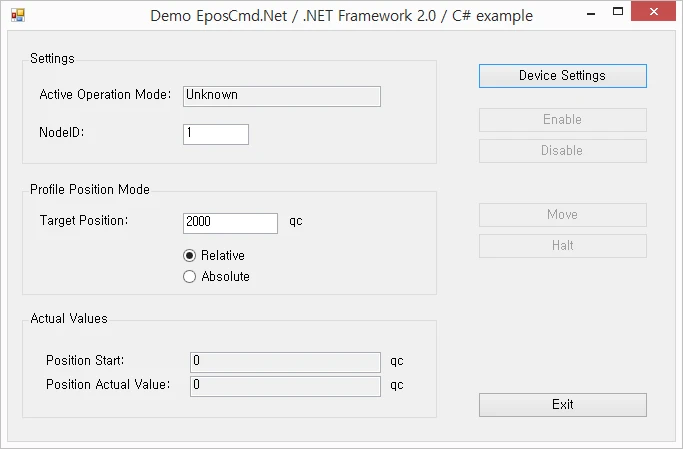Image resolution: width=683 pixels, height=449 pixels.
Task: Select the Absolute radio option
Action: (216, 277)
